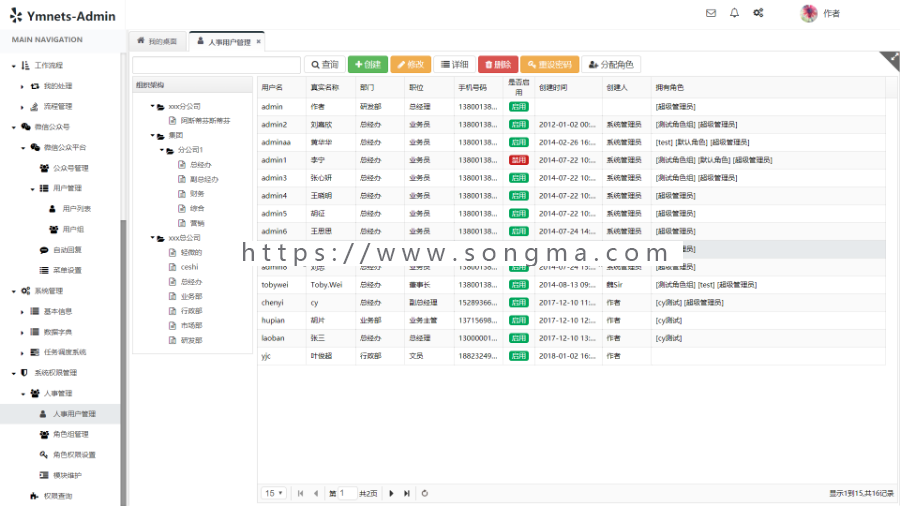
Task: Collapse the 系统权限管理 sidebar group
Action: [x=14, y=373]
